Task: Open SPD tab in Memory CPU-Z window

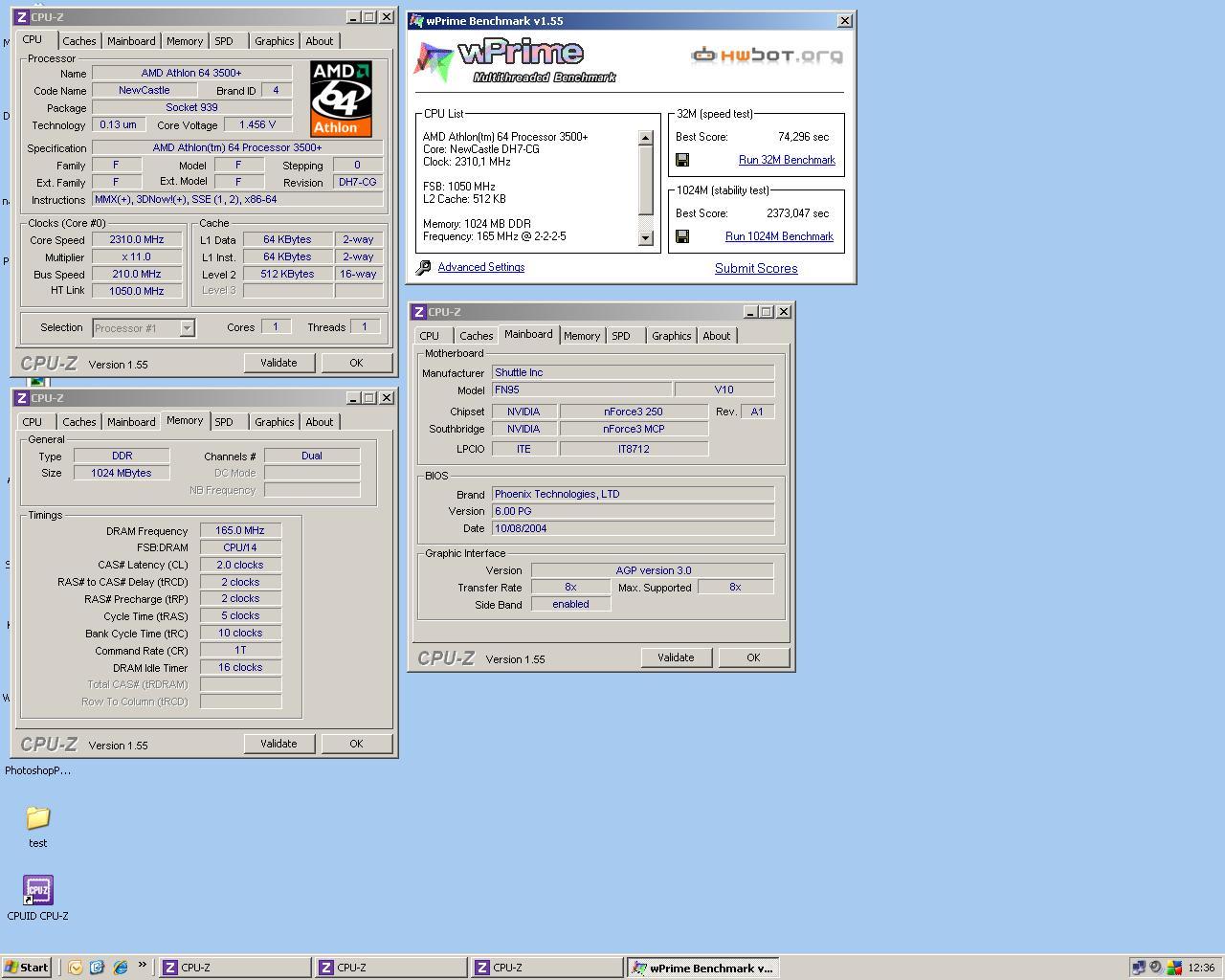Action: [x=224, y=422]
